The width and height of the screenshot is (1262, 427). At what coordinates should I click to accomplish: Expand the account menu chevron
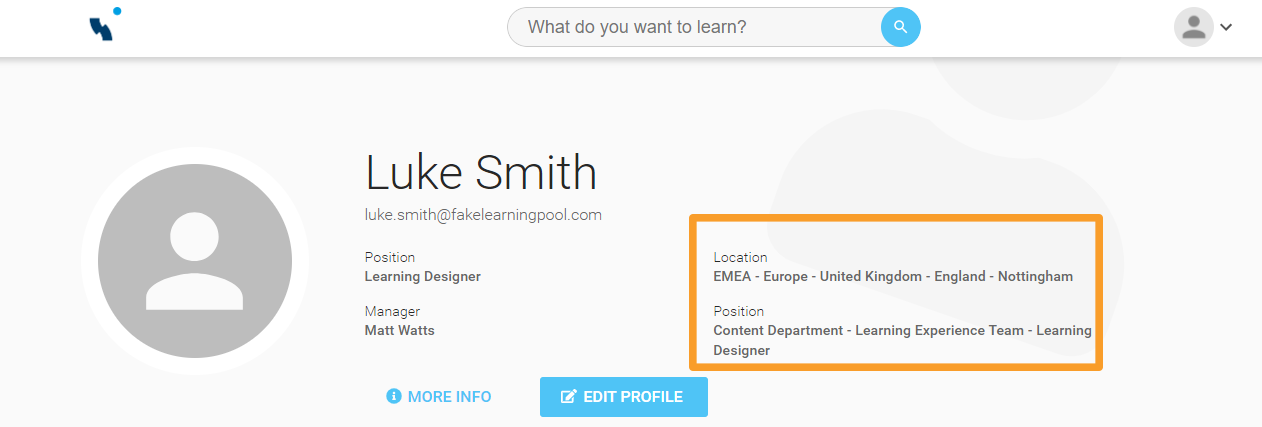(x=1226, y=28)
